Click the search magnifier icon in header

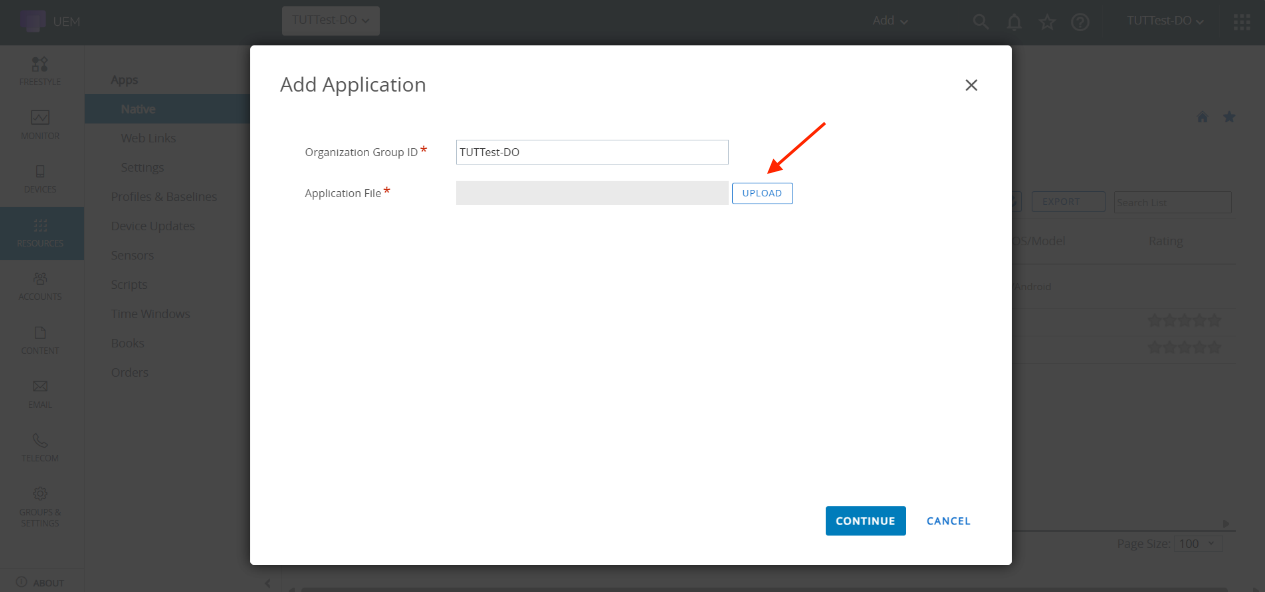tap(981, 22)
